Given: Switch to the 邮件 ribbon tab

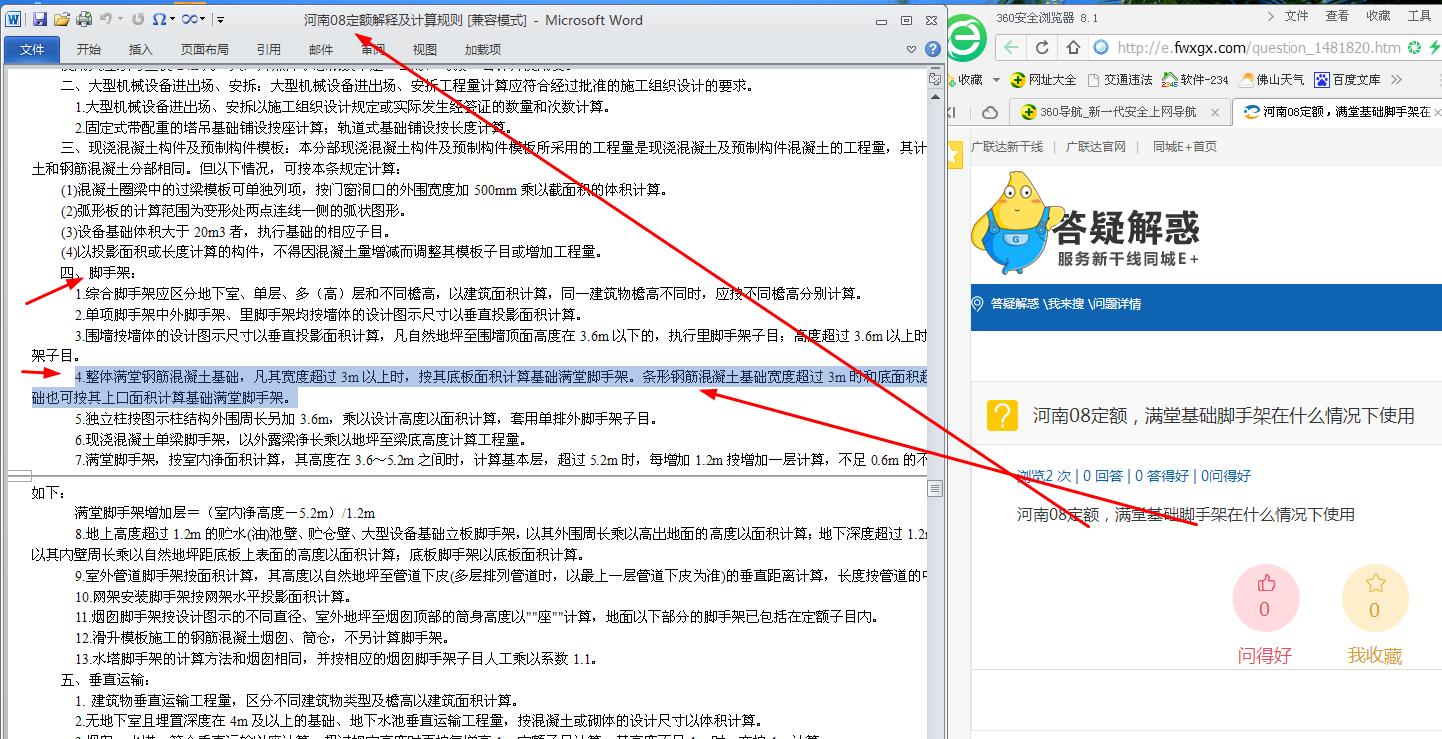Looking at the screenshot, I should pos(321,49).
